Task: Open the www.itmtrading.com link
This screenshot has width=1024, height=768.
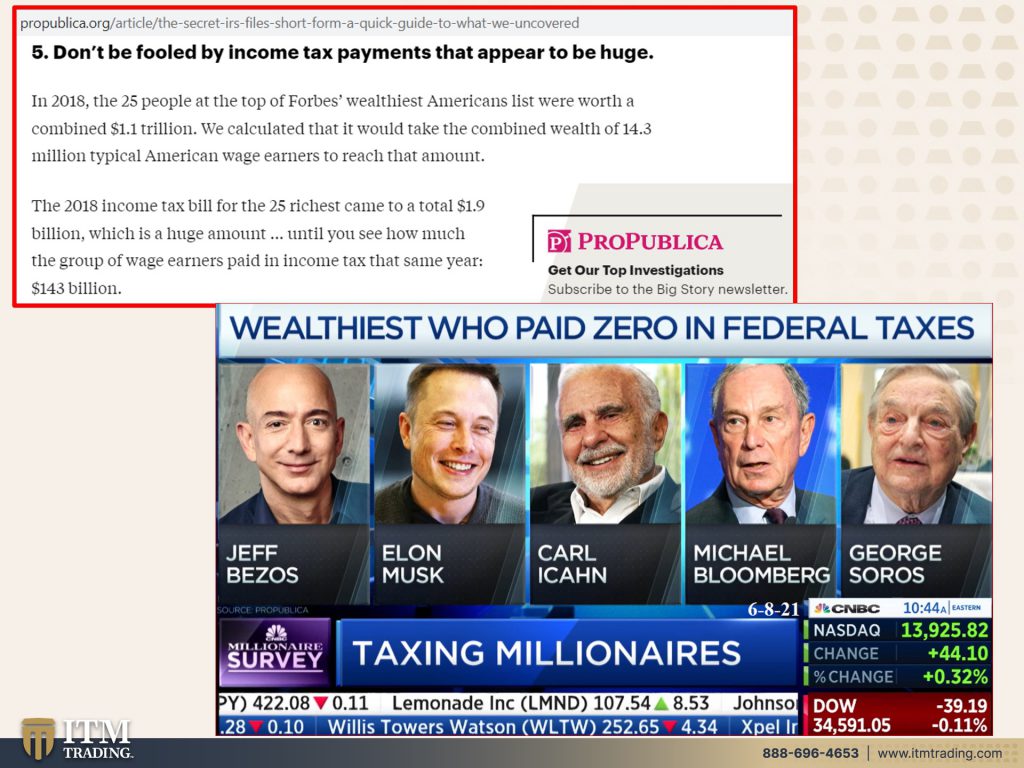Action: [939, 753]
